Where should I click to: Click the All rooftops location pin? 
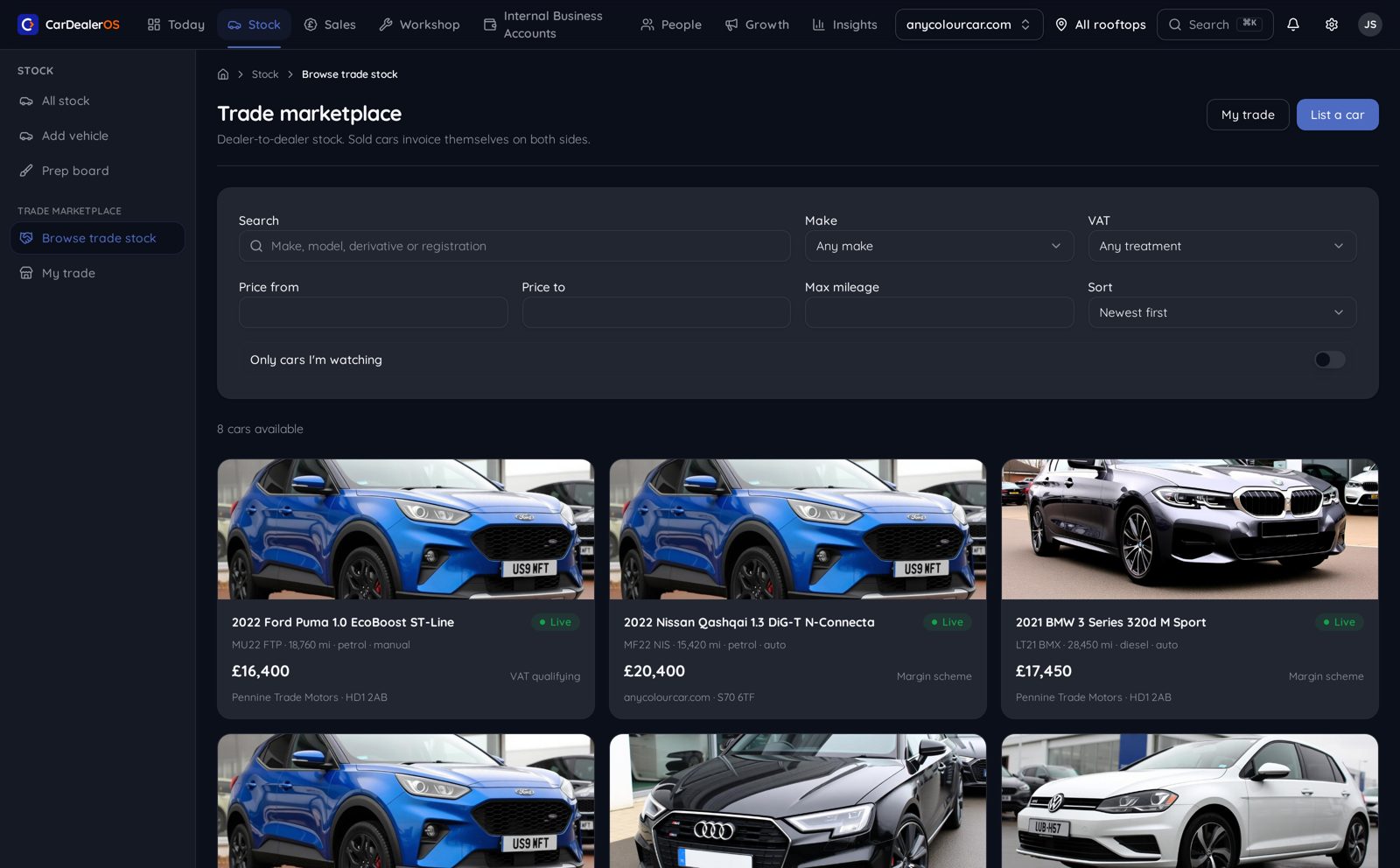click(x=1060, y=24)
